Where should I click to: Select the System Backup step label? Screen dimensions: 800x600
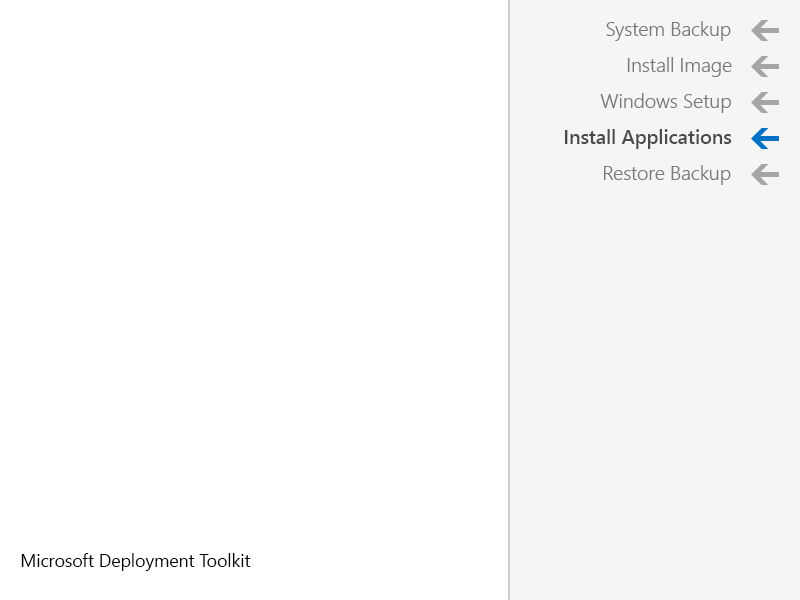pyautogui.click(x=668, y=30)
